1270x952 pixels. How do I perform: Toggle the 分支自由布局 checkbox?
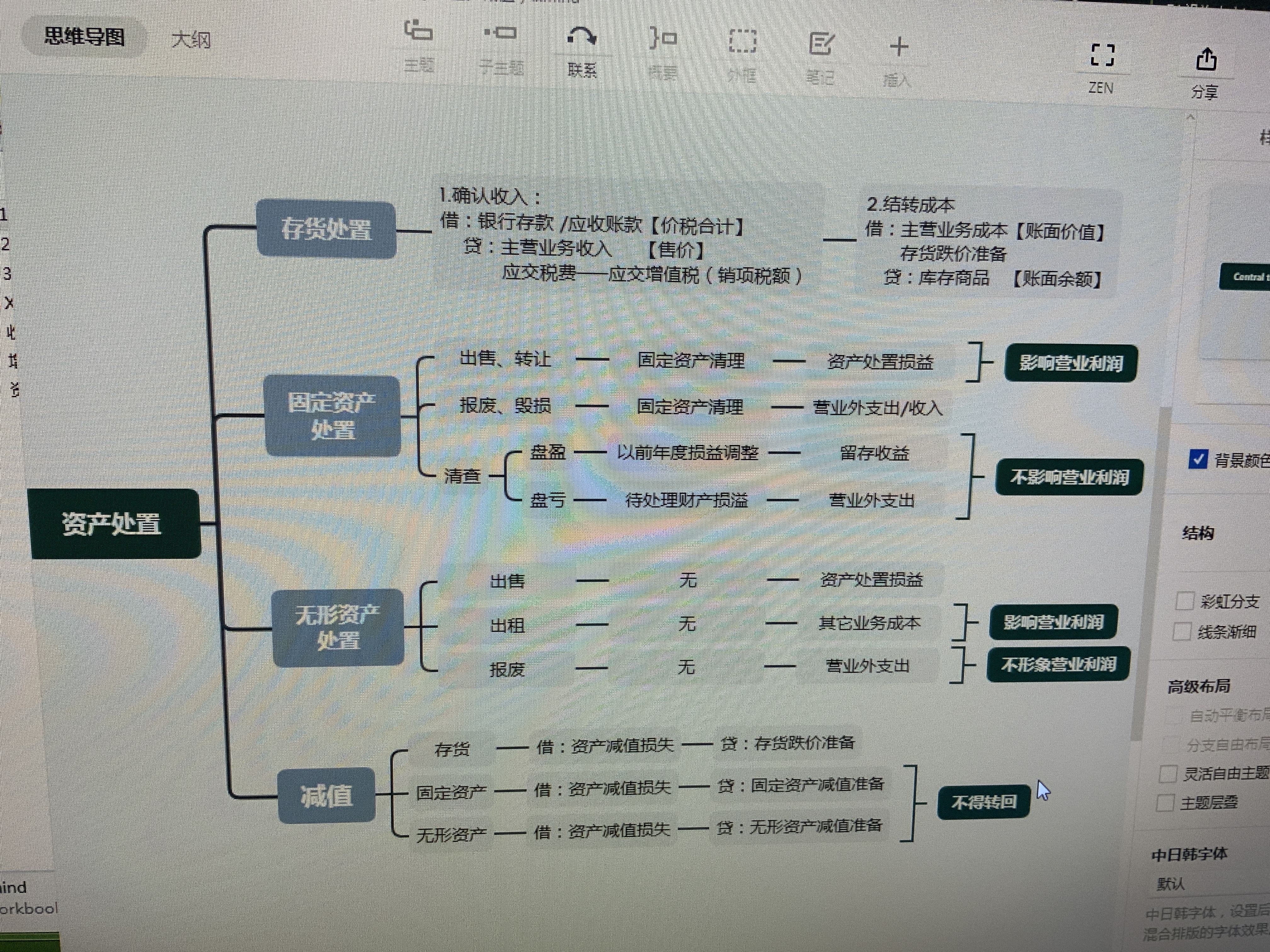tap(1172, 744)
